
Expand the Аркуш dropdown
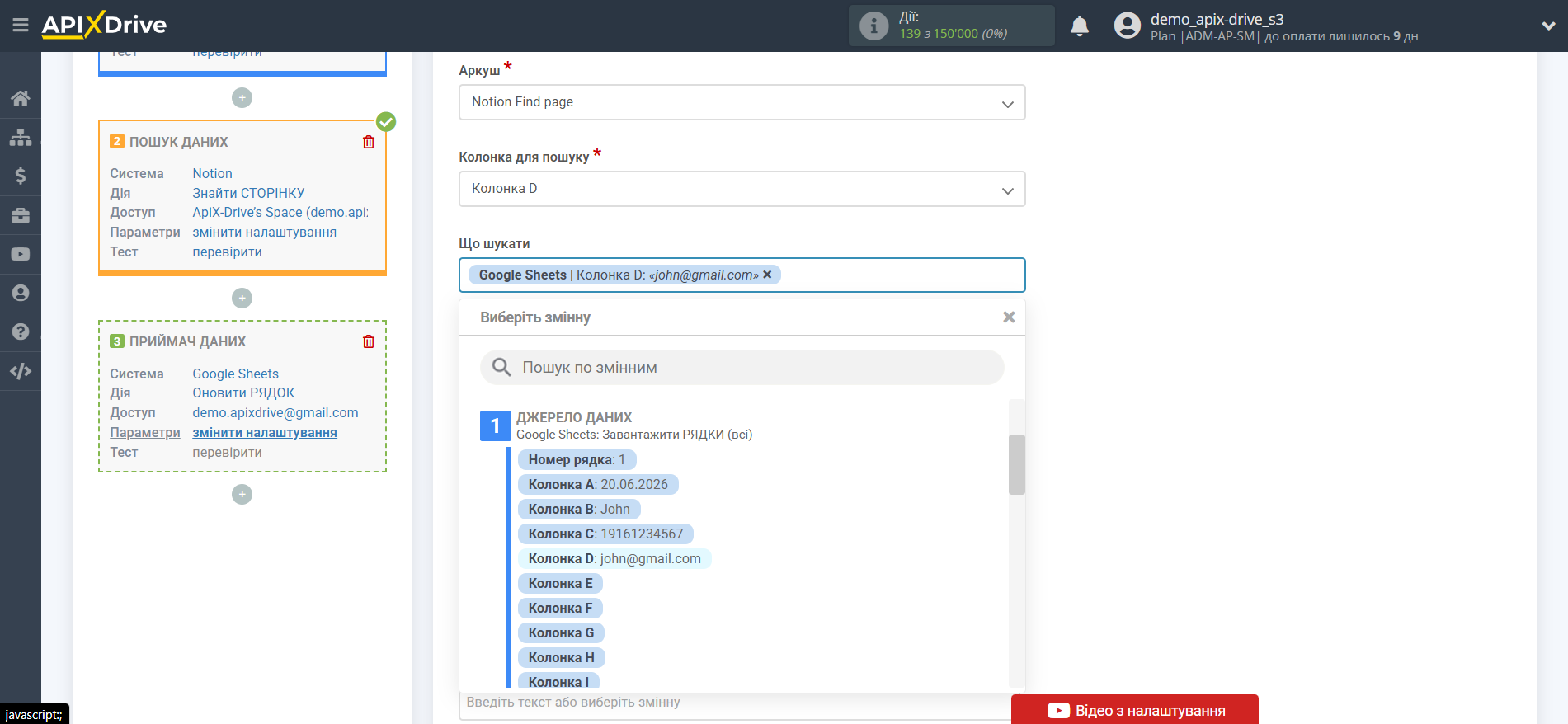[x=742, y=102]
